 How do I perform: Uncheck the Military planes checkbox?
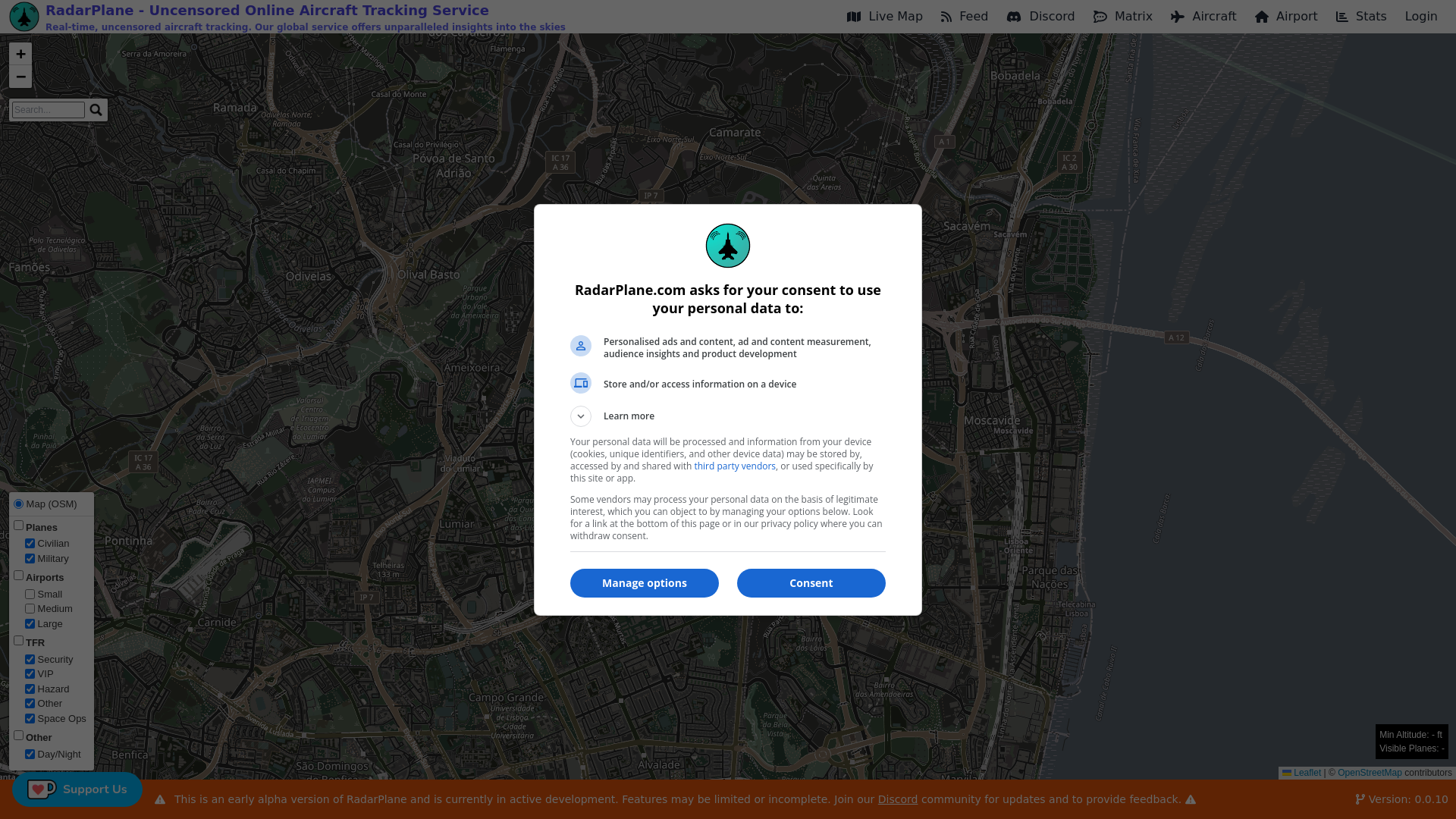pyautogui.click(x=30, y=559)
